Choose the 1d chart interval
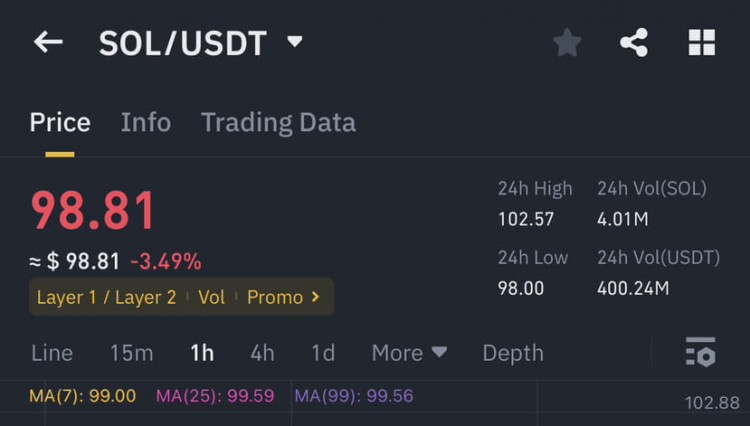This screenshot has width=750, height=426. [323, 353]
